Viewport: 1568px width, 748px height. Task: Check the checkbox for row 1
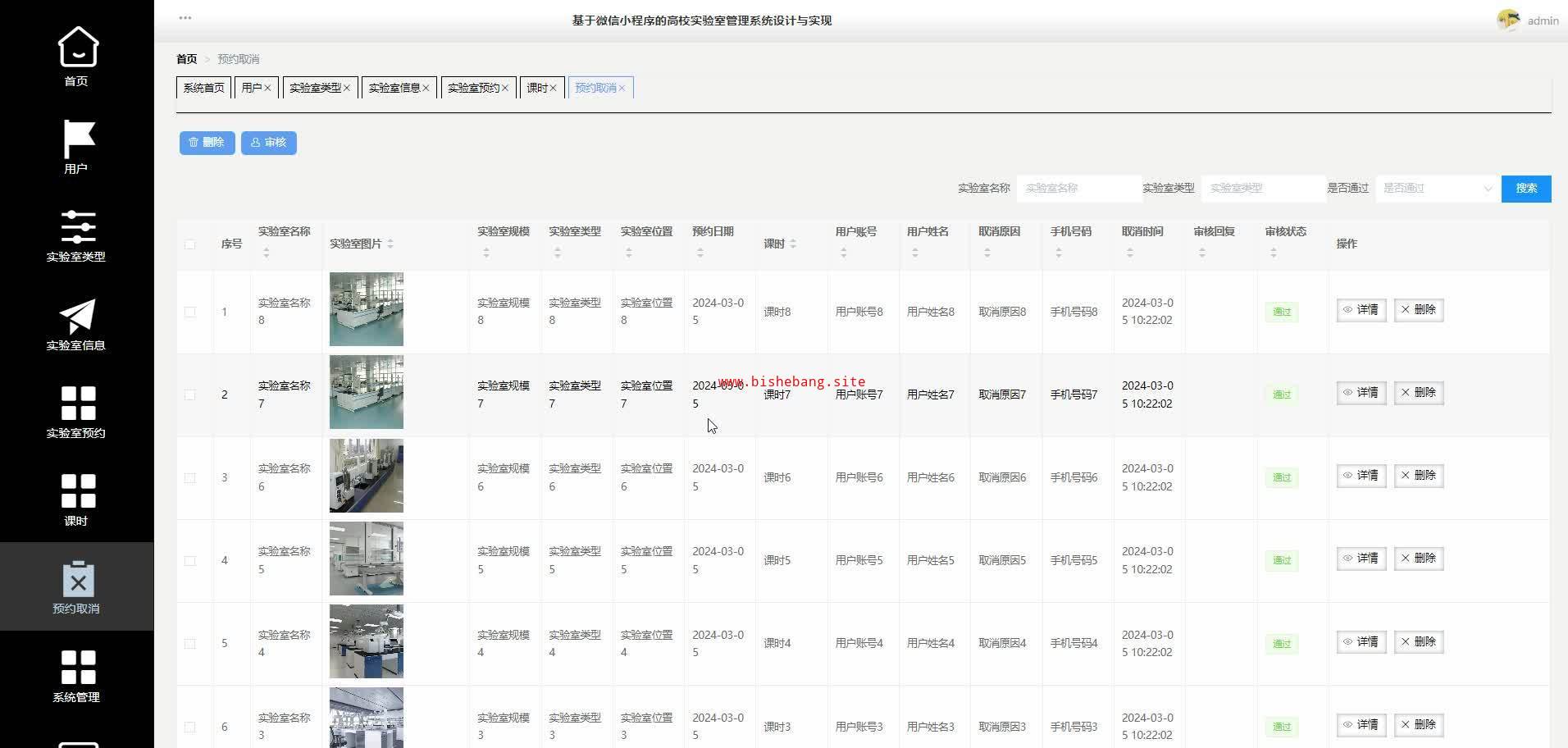pos(190,312)
